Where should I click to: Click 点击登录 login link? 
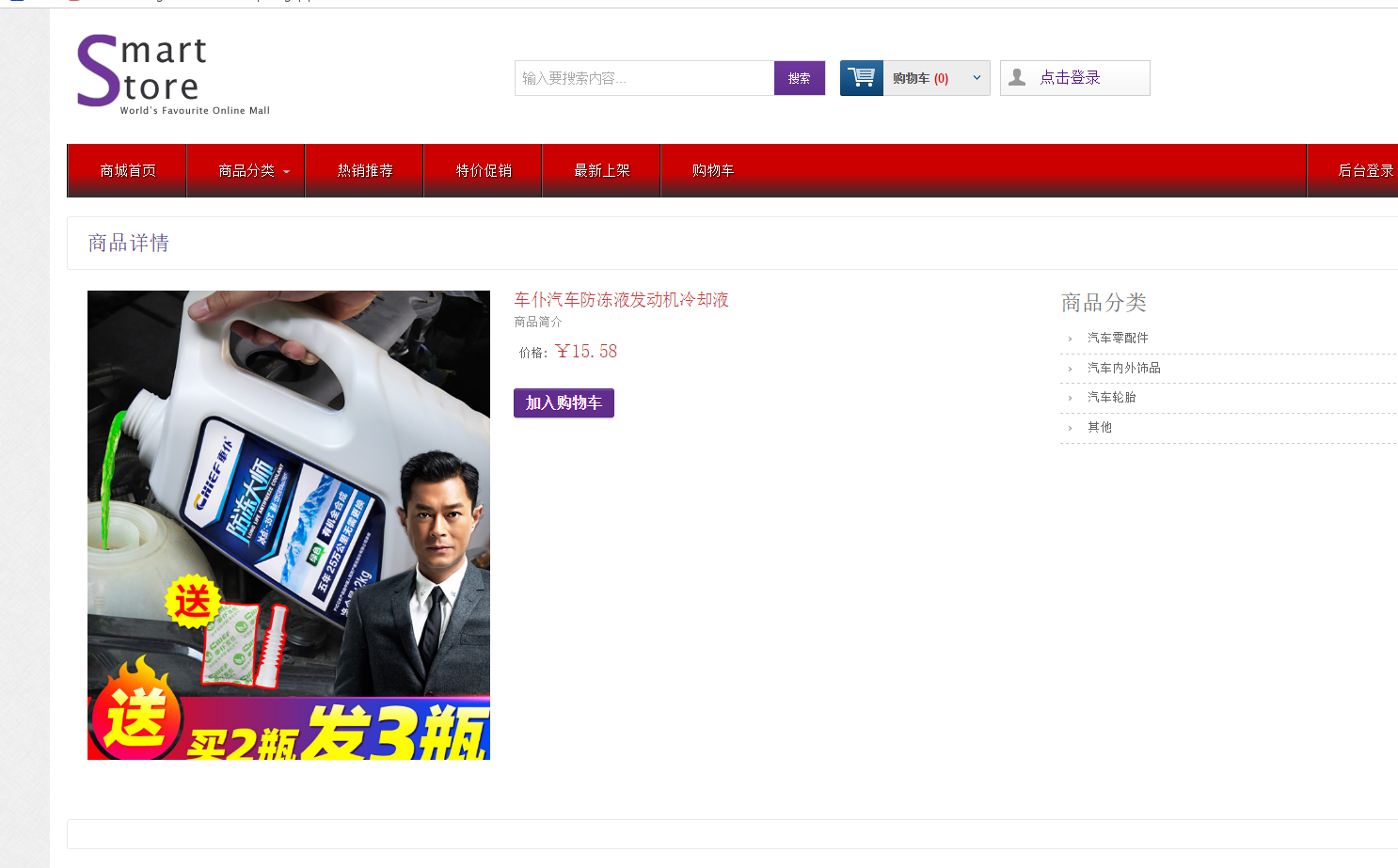[1070, 78]
